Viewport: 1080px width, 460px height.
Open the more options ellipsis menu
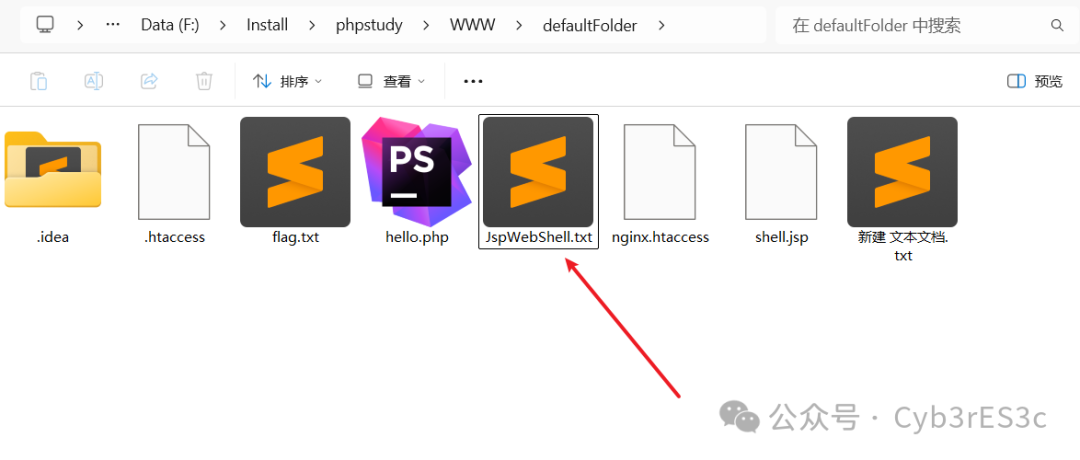[473, 81]
